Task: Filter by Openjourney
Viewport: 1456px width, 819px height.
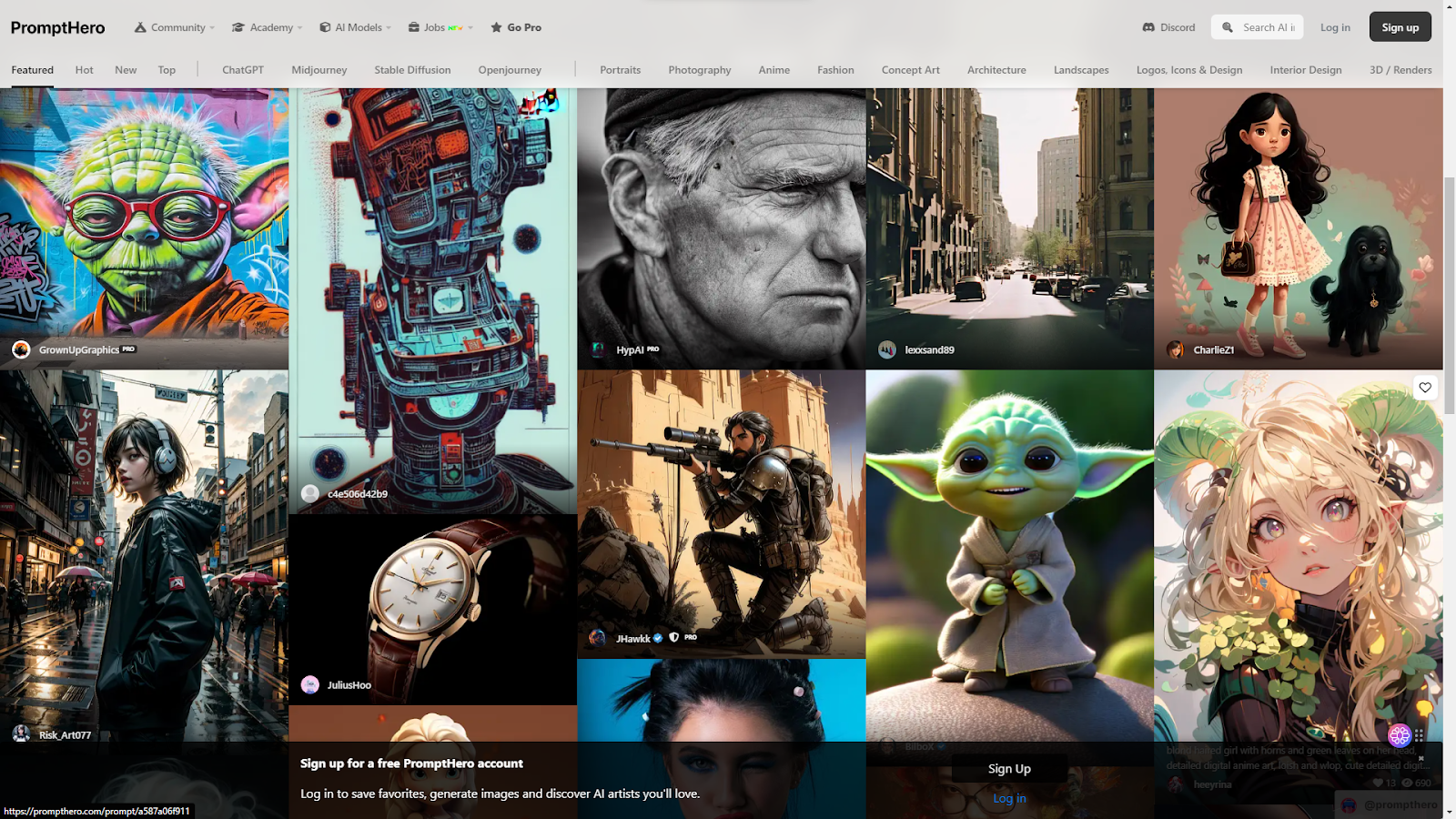Action: [510, 70]
